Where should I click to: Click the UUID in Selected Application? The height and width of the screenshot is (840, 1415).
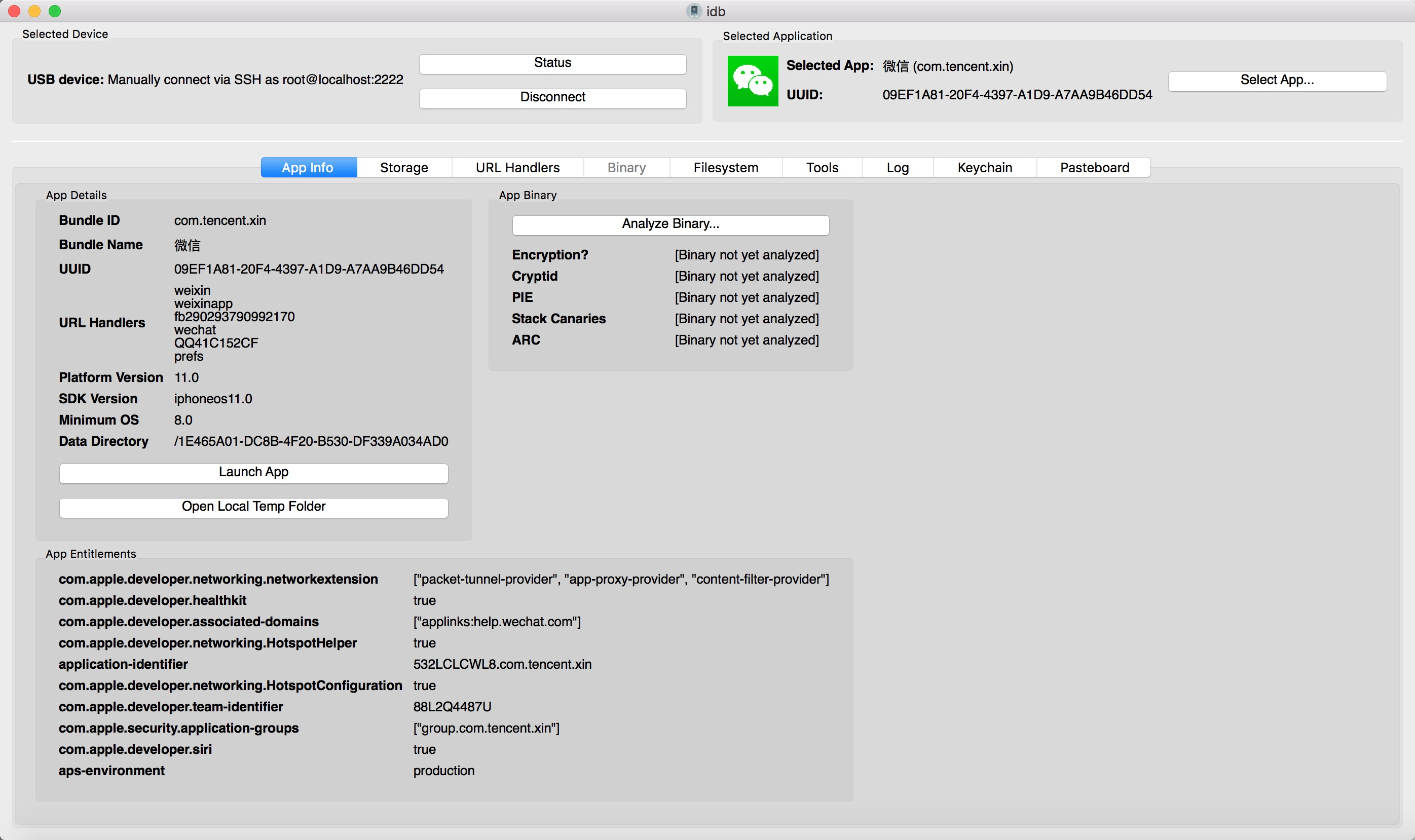click(x=1017, y=95)
